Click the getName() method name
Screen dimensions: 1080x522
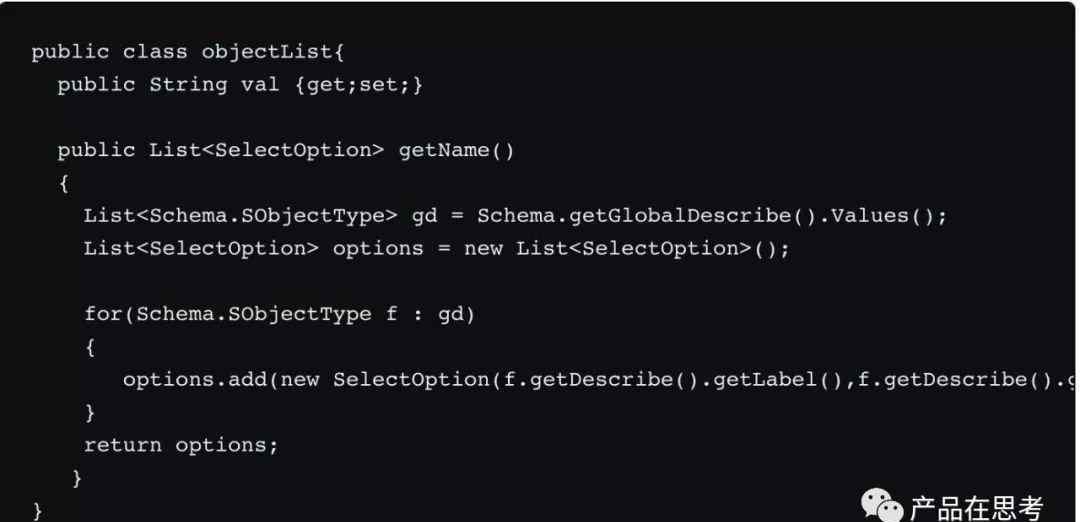(x=456, y=150)
